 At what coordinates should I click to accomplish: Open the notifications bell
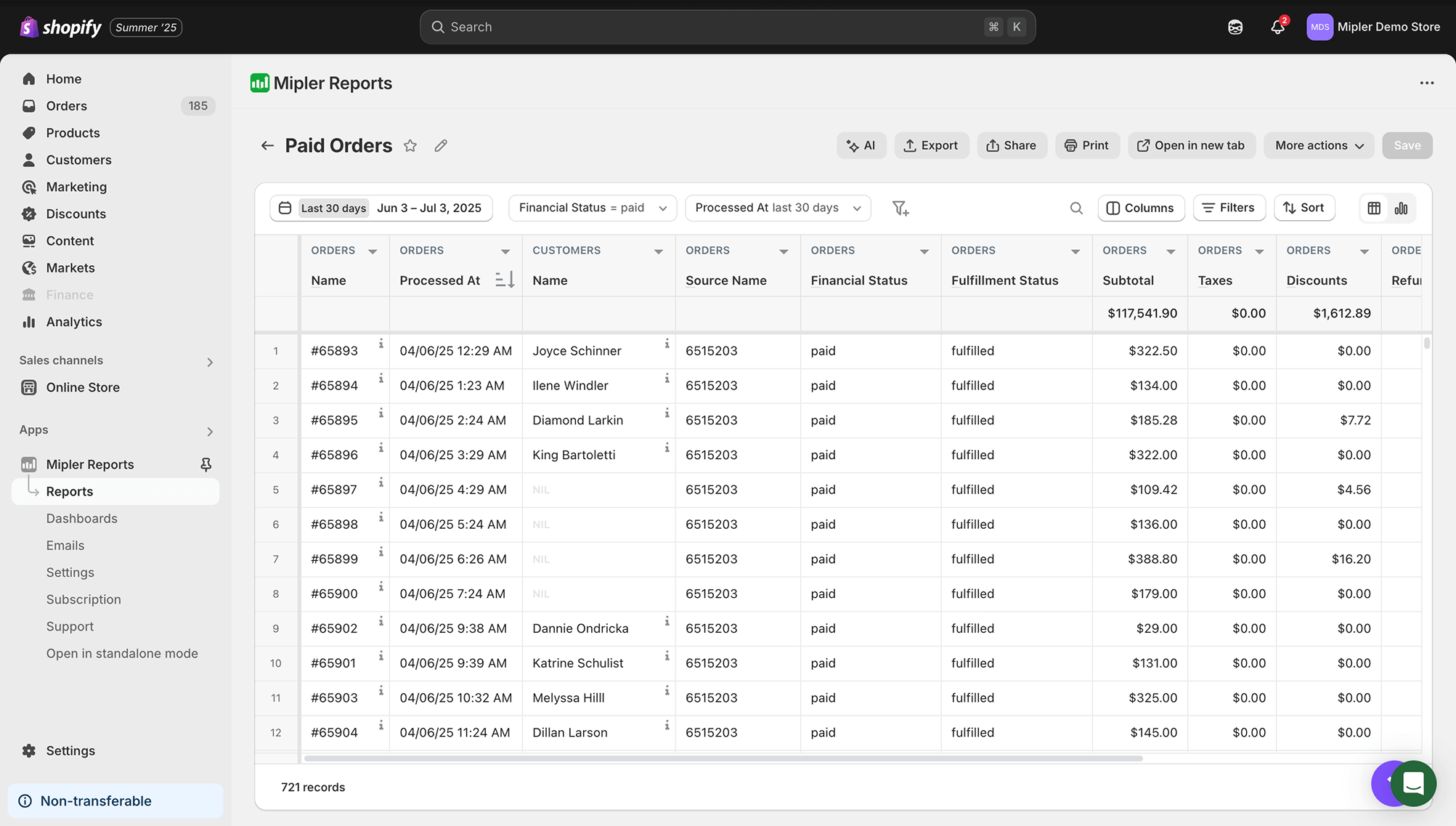1277,28
